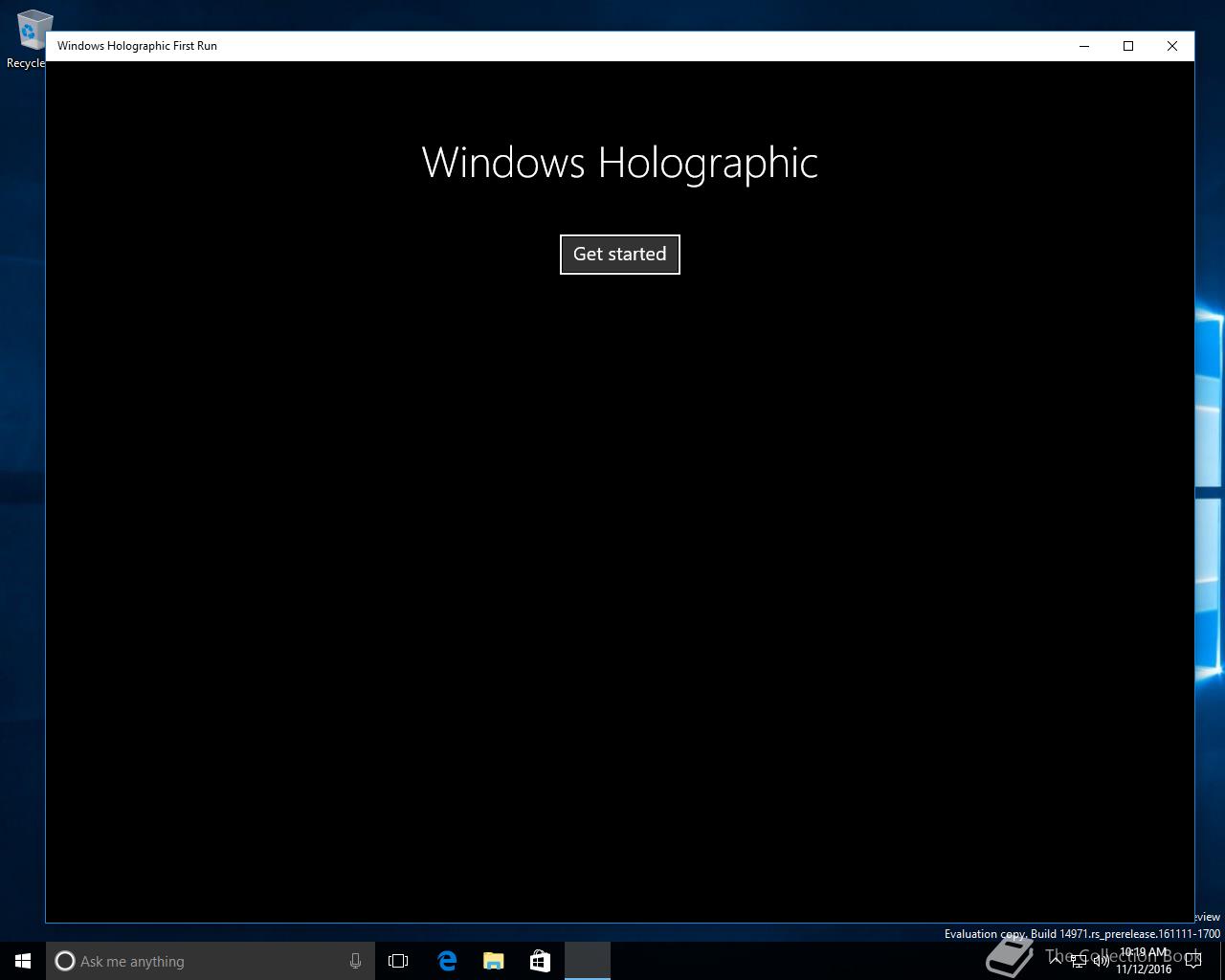The height and width of the screenshot is (980, 1225).
Task: Launch Microsoft Edge from taskbar
Action: click(x=447, y=961)
